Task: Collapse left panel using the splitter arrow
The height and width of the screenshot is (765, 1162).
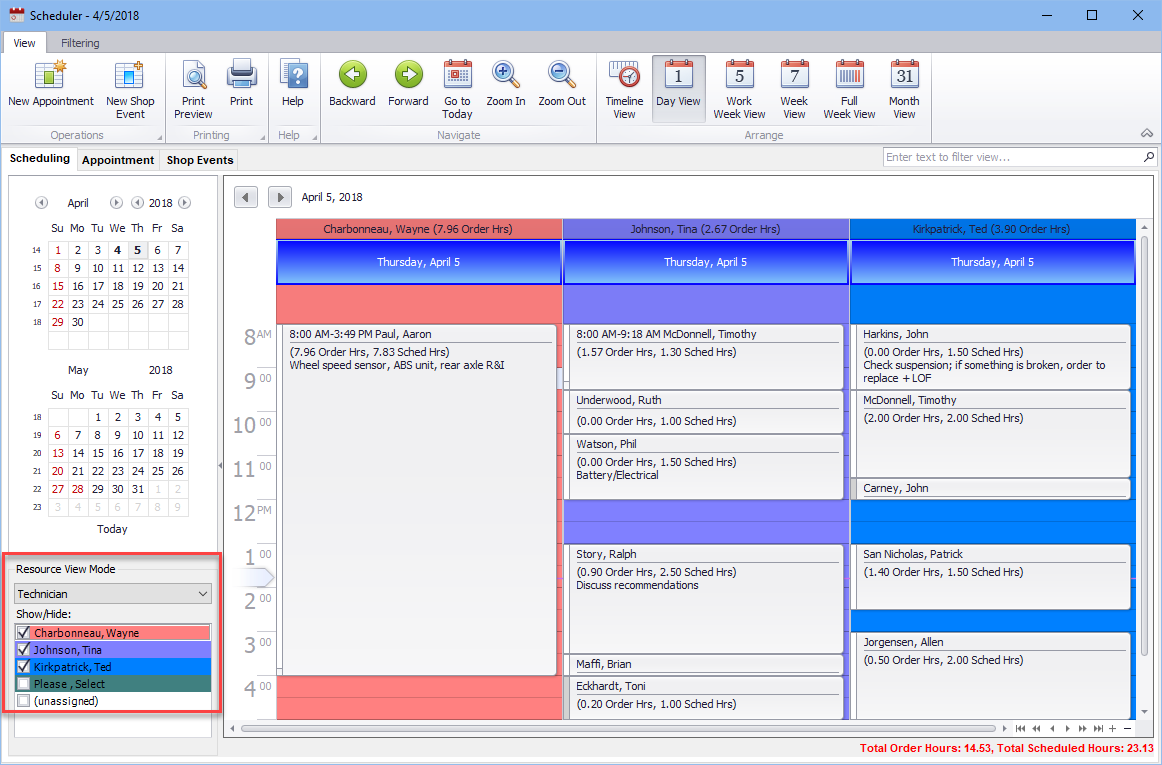Action: (219, 466)
